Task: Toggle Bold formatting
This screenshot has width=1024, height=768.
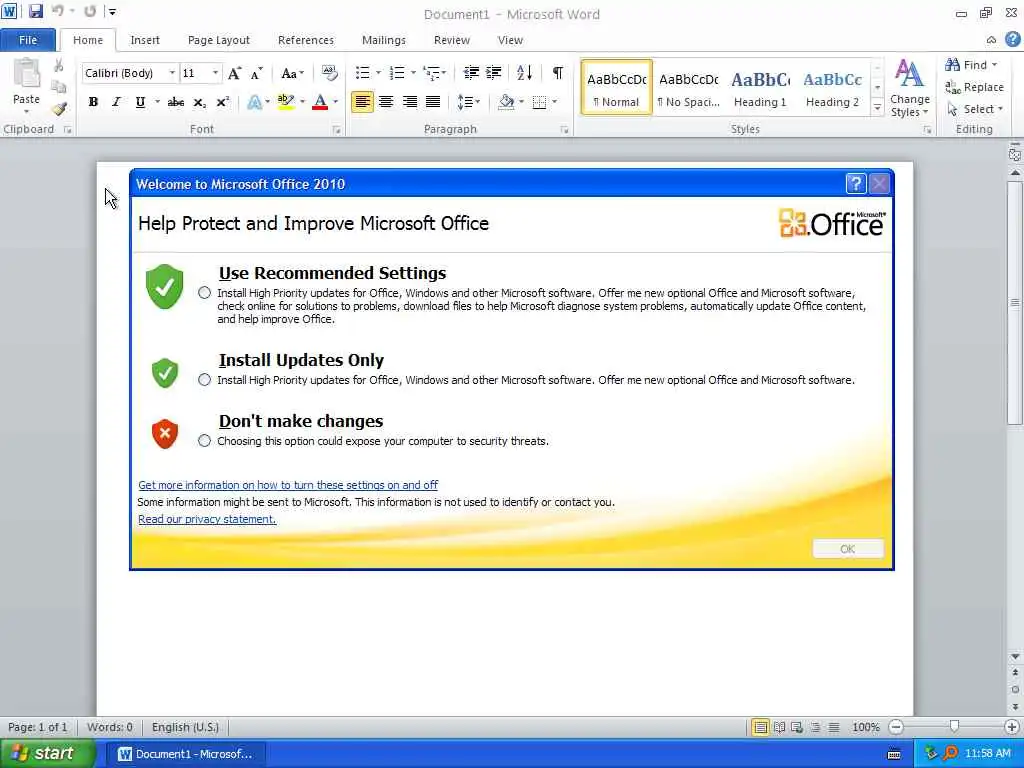Action: pos(93,102)
